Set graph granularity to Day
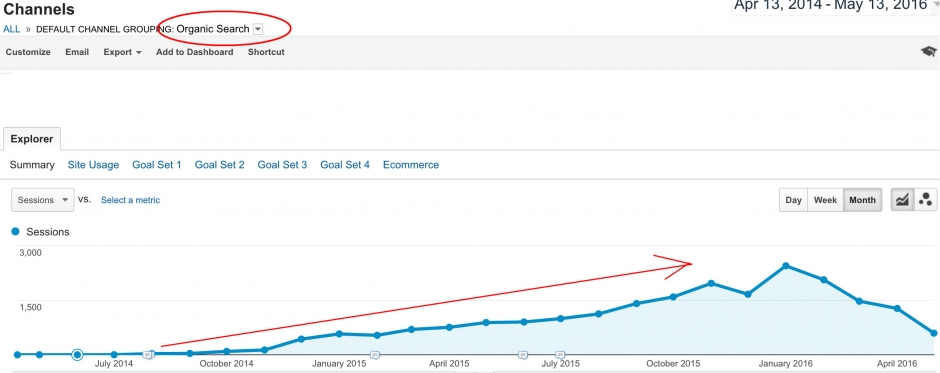Image resolution: width=940 pixels, height=373 pixels. (793, 200)
